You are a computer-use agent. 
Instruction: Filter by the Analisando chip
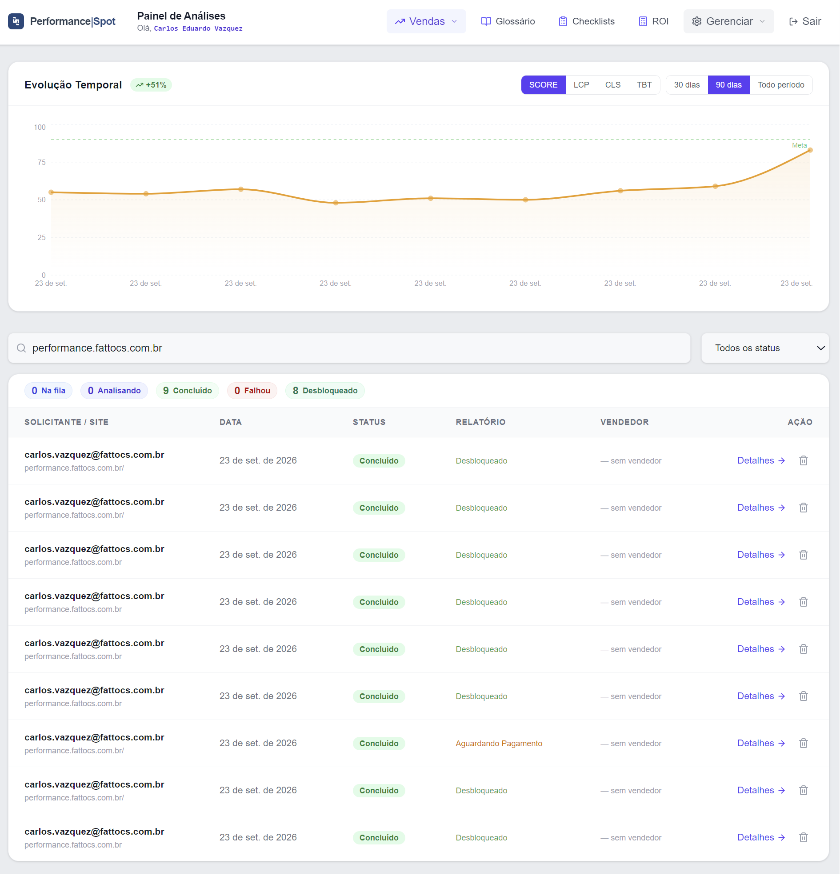[x=114, y=391]
